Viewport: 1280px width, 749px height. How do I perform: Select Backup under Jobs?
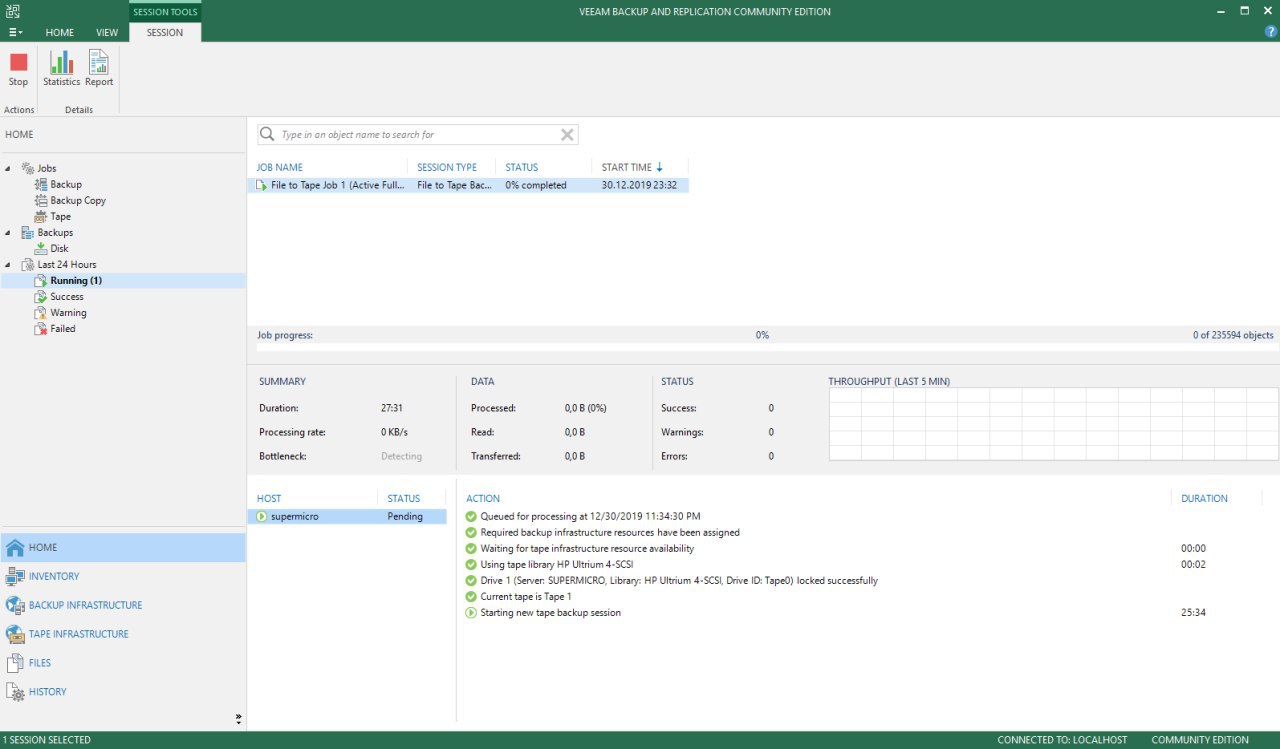click(x=66, y=184)
